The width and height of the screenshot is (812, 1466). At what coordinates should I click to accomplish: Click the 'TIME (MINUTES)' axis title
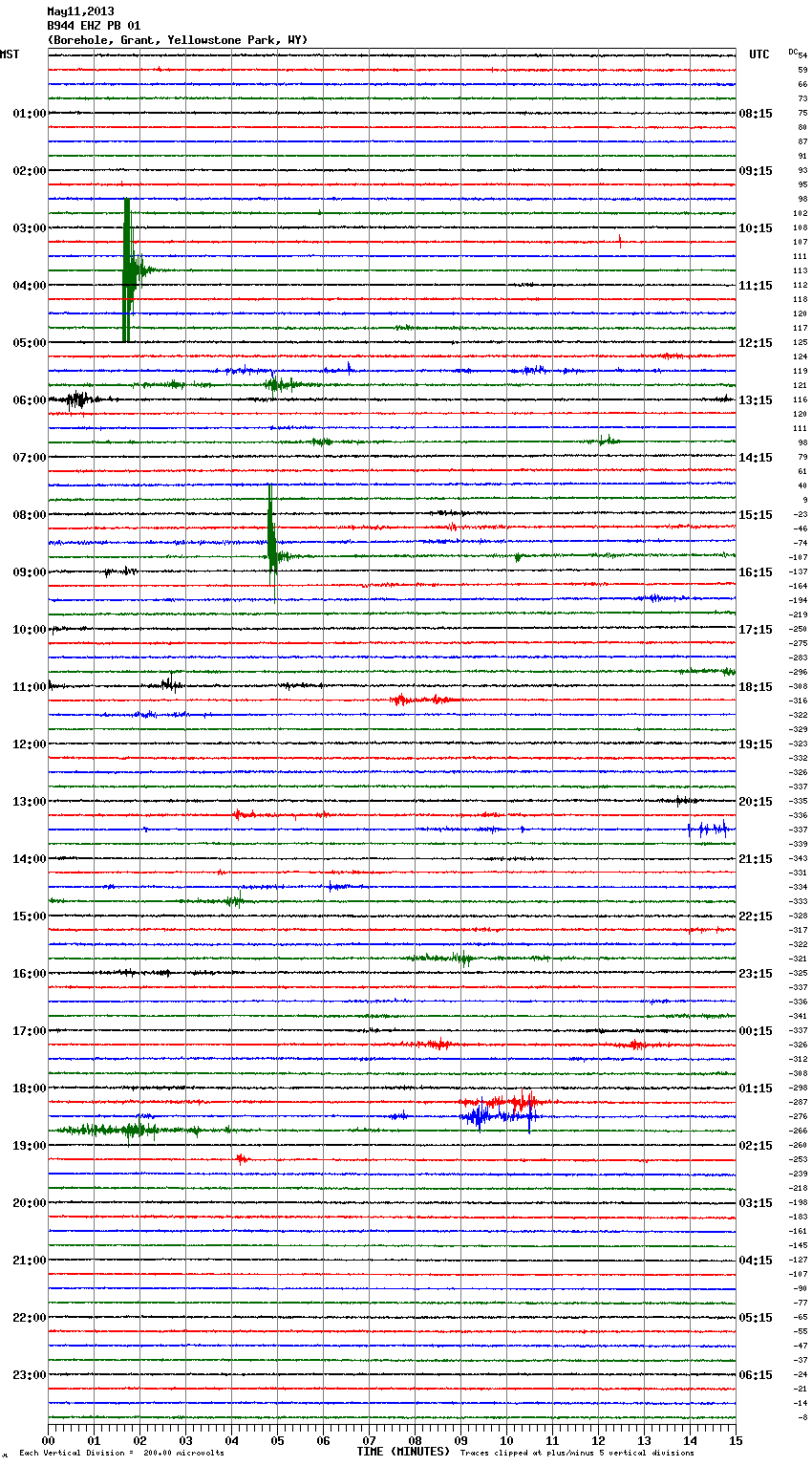(403, 1452)
